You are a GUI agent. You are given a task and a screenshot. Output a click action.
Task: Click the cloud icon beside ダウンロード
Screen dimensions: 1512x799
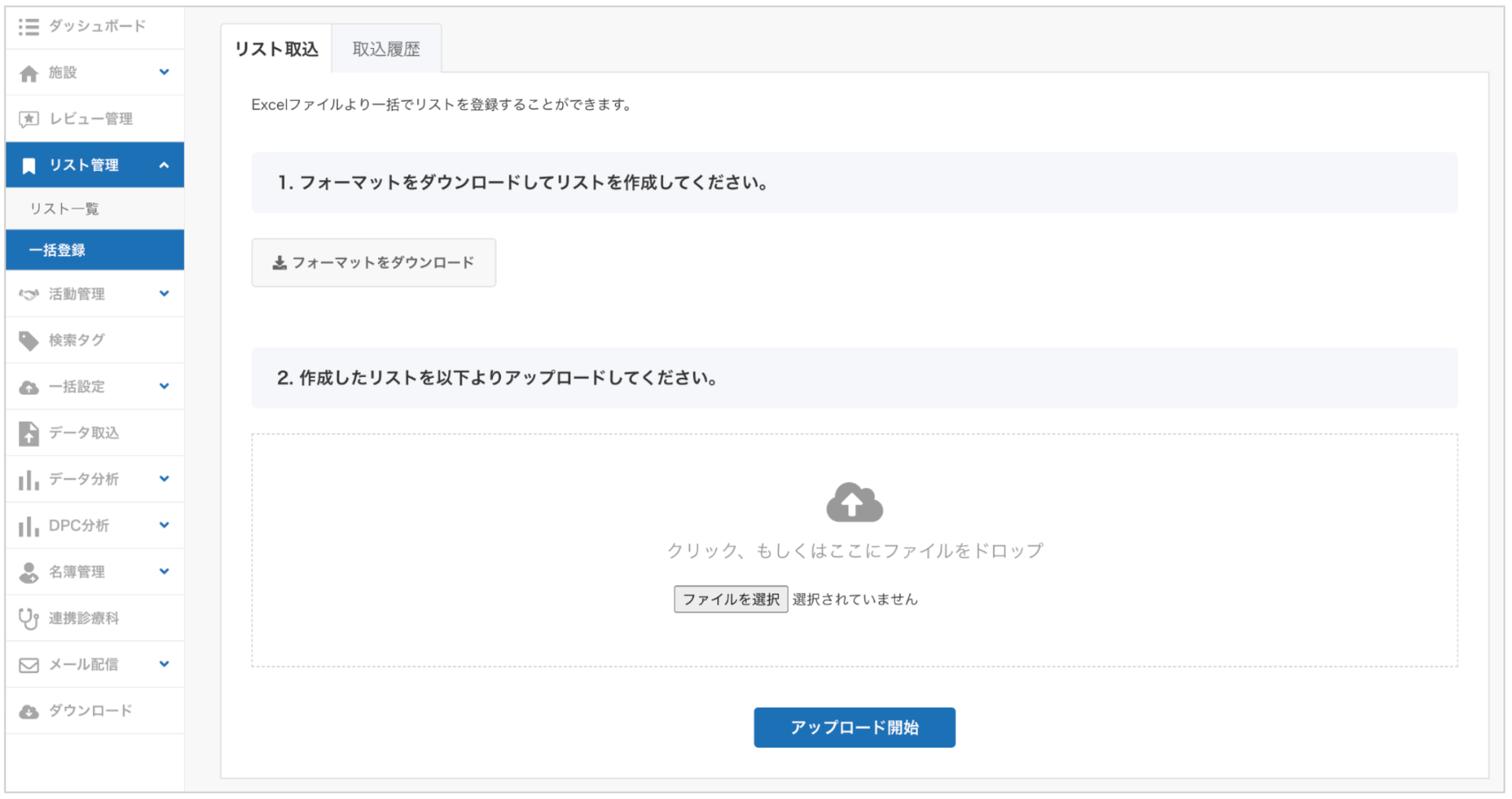(x=29, y=710)
